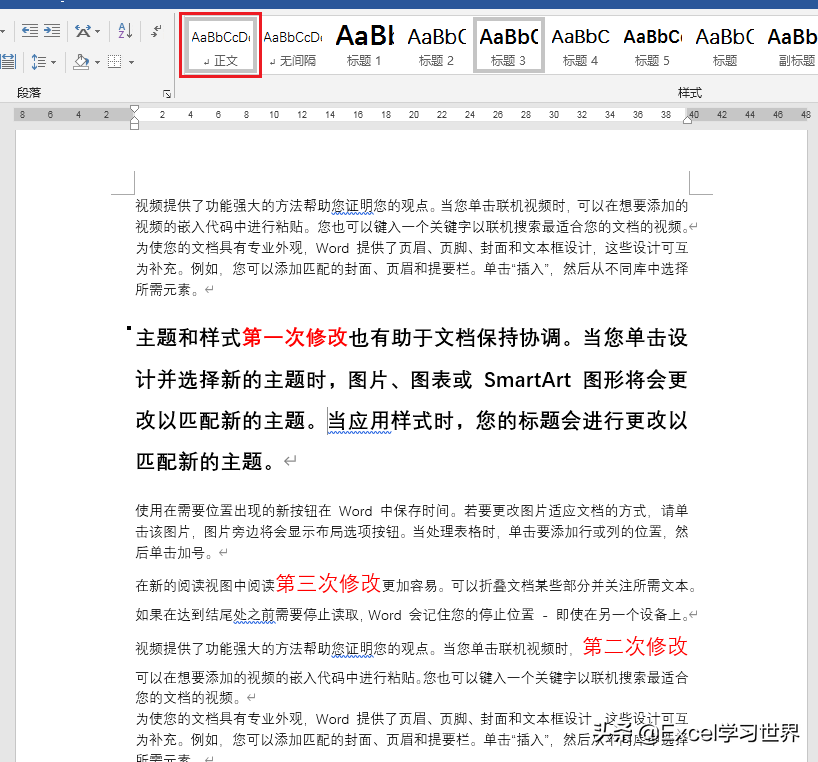This screenshot has width=818, height=762.
Task: Open the line spacing dropdown arrow
Action: [x=54, y=62]
